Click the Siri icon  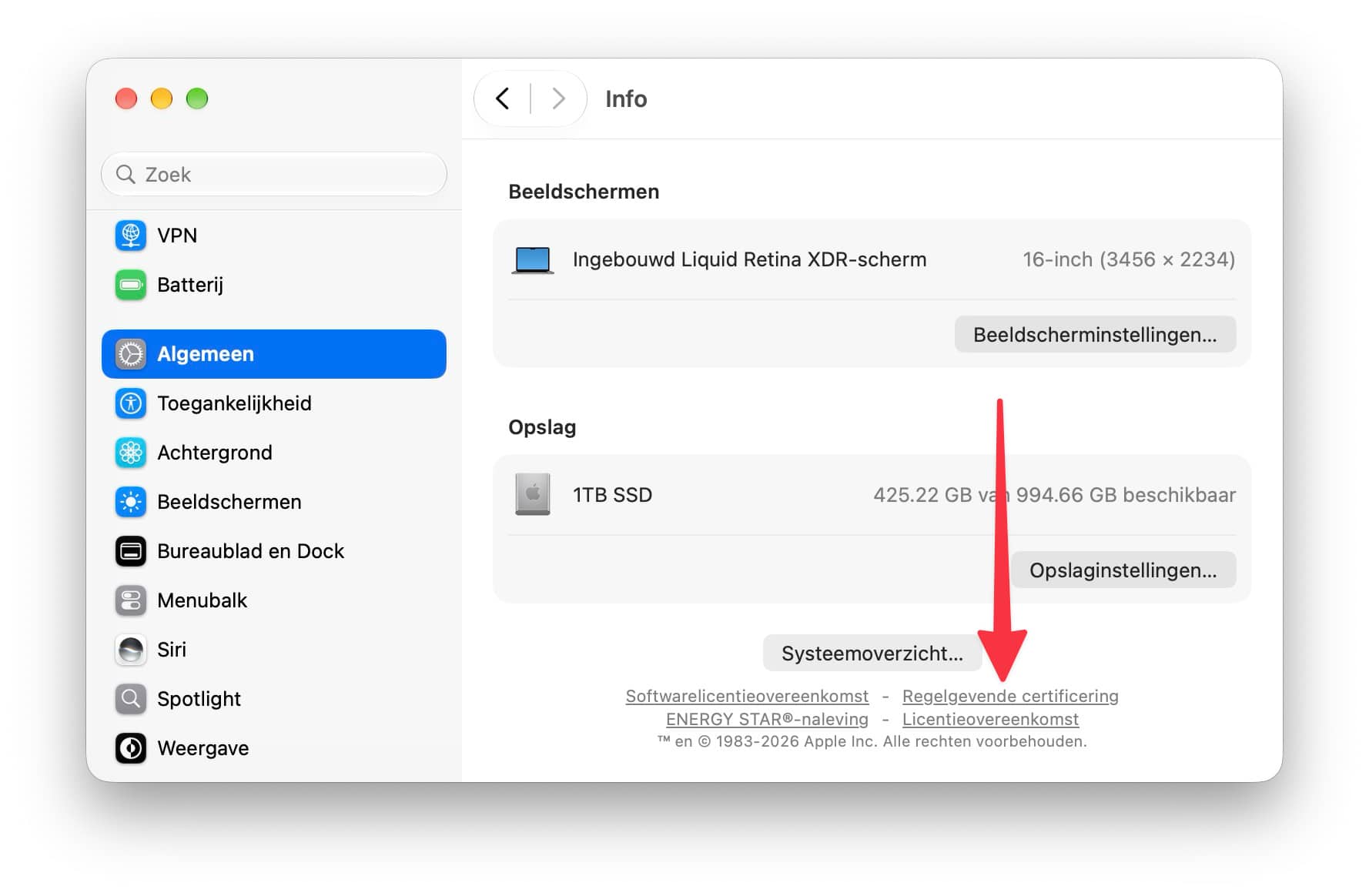[x=131, y=650]
